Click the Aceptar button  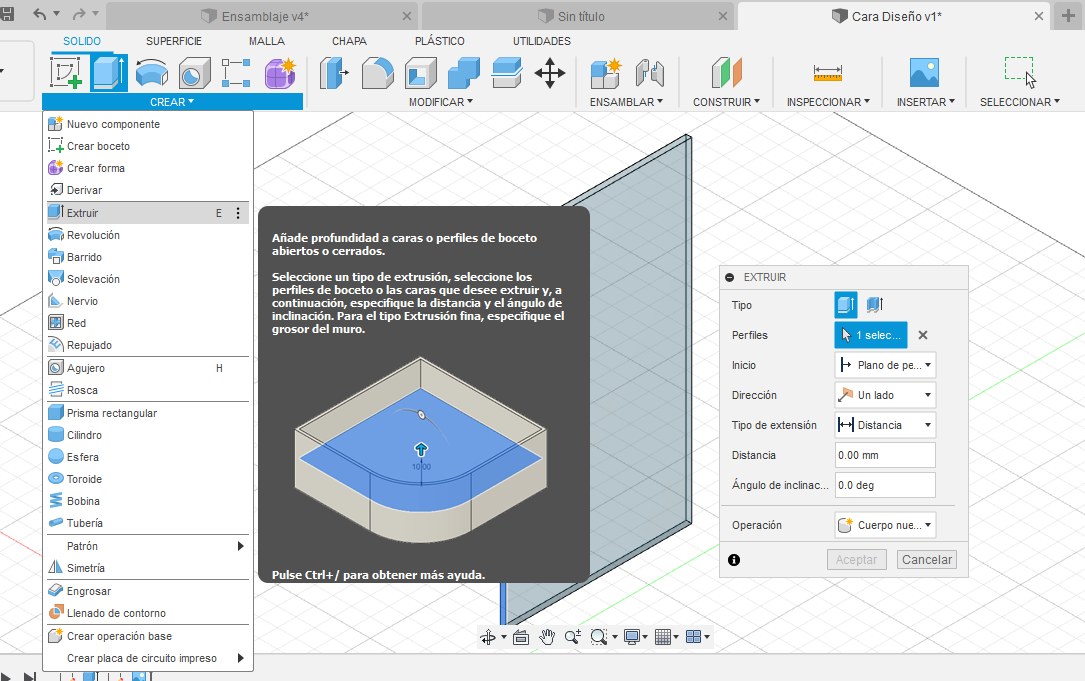[857, 560]
